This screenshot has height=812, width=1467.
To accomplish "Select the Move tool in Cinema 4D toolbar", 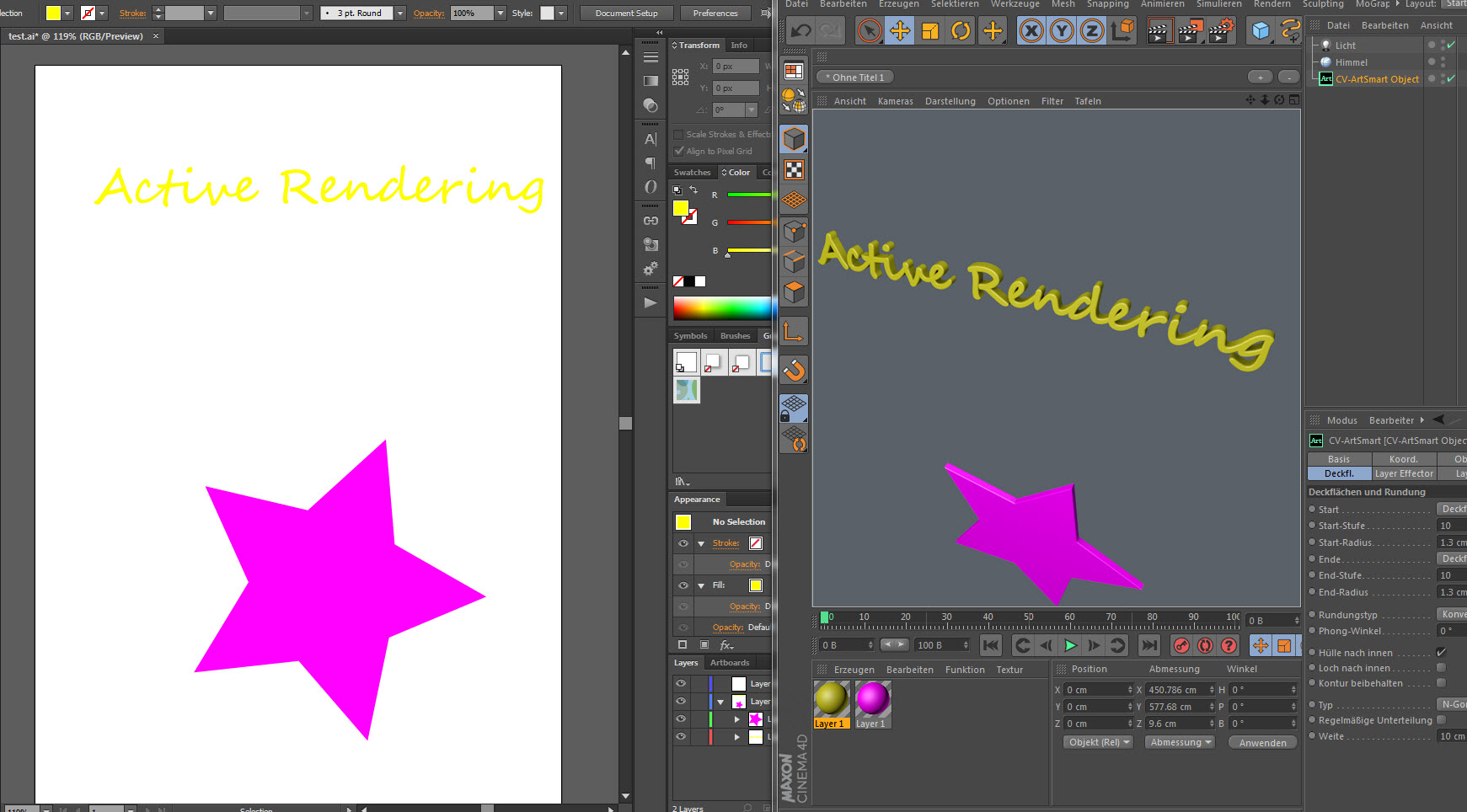I will click(899, 31).
